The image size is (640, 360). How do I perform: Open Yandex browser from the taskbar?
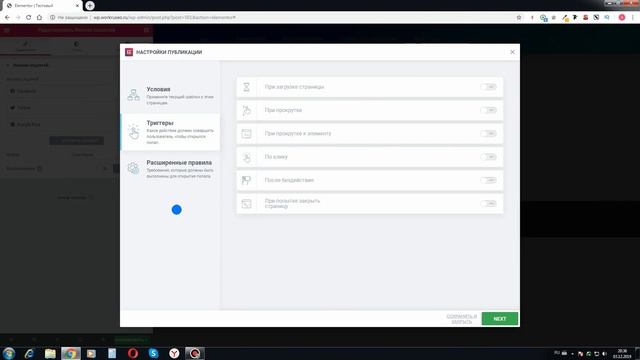pos(174,353)
